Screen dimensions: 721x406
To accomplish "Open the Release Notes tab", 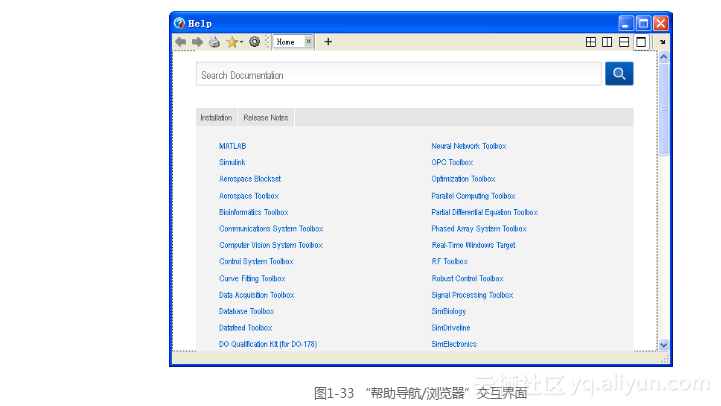I will click(266, 118).
